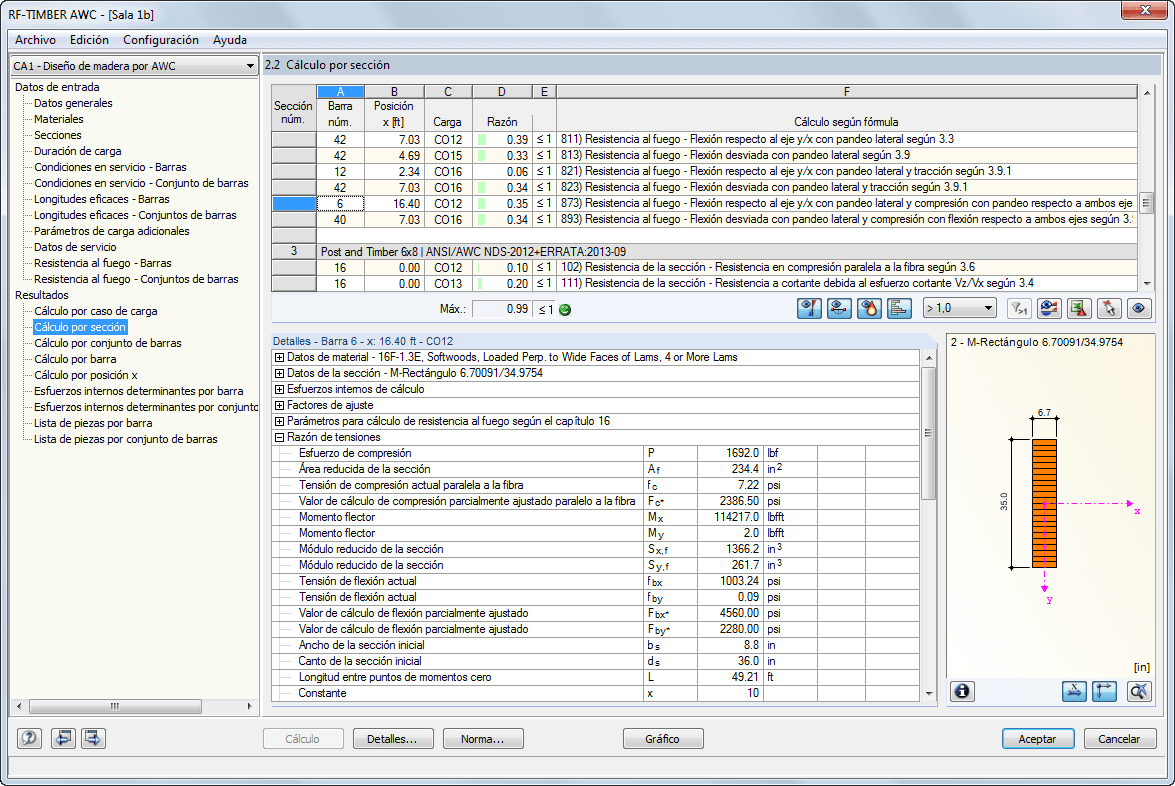The height and width of the screenshot is (786, 1175).
Task: Expand Factores de ajuste row
Action: point(279,405)
